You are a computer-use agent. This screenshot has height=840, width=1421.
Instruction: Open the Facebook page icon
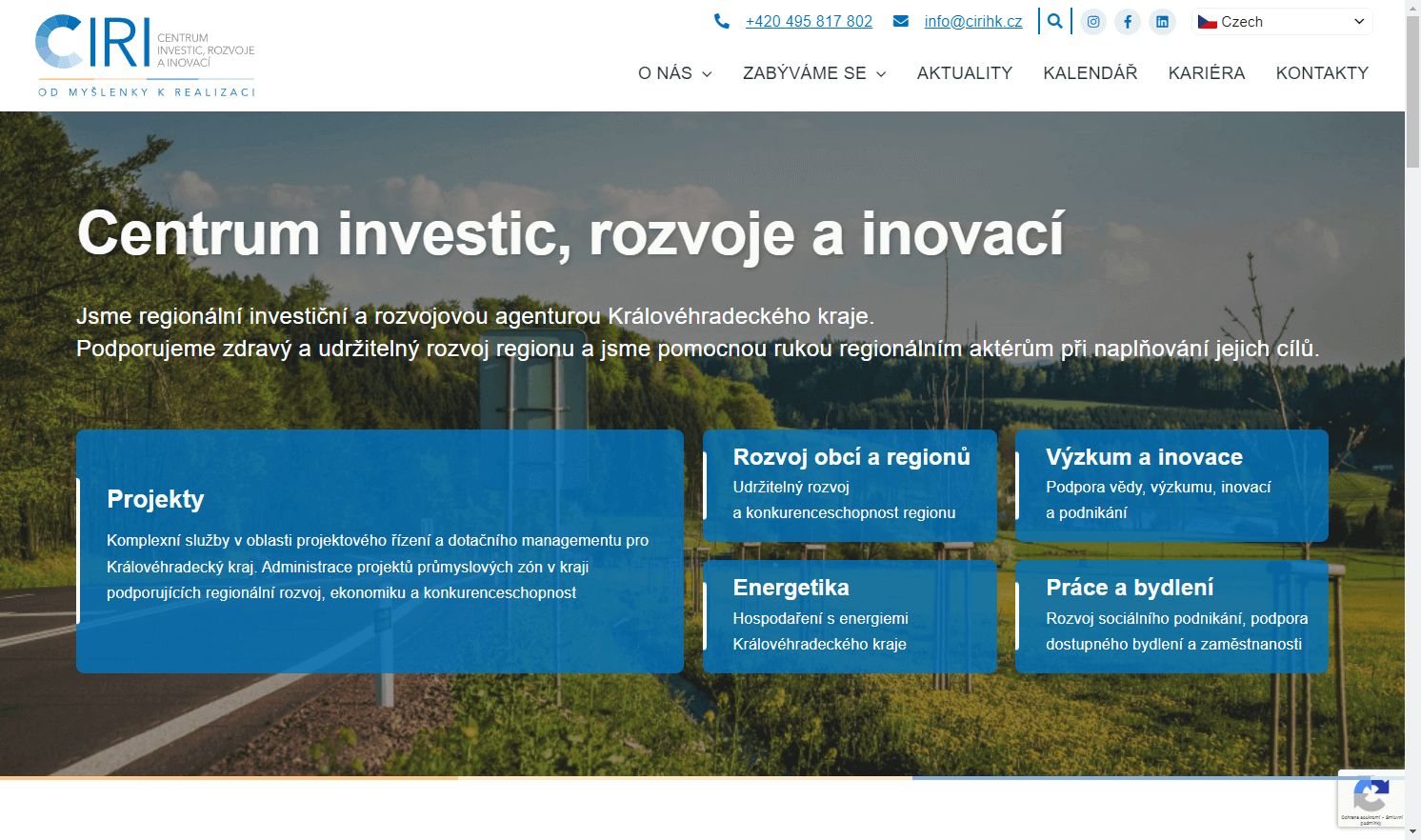click(x=1128, y=22)
